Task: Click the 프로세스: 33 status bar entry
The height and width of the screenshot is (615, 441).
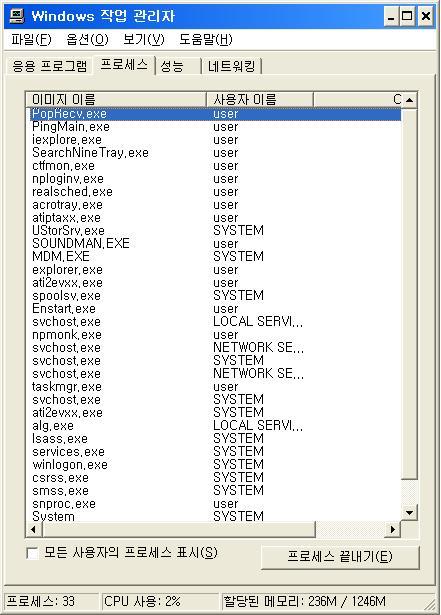Action: coord(51,601)
